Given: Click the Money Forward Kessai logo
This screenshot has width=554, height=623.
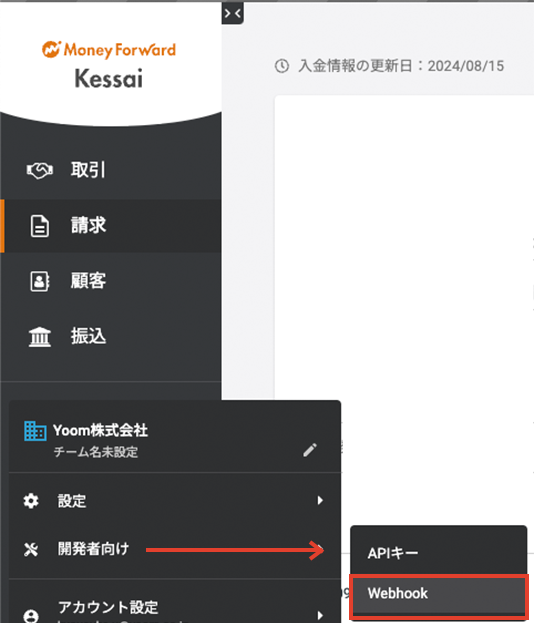Looking at the screenshot, I should (x=109, y=65).
